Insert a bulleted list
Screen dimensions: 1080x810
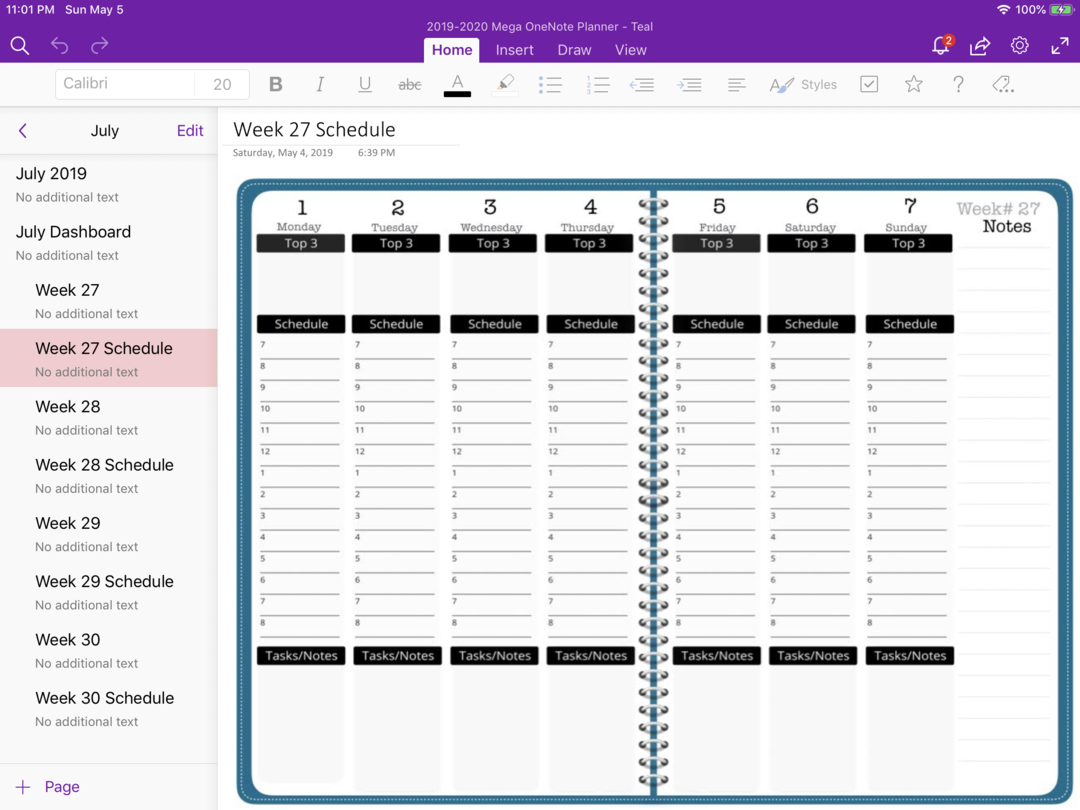[550, 85]
